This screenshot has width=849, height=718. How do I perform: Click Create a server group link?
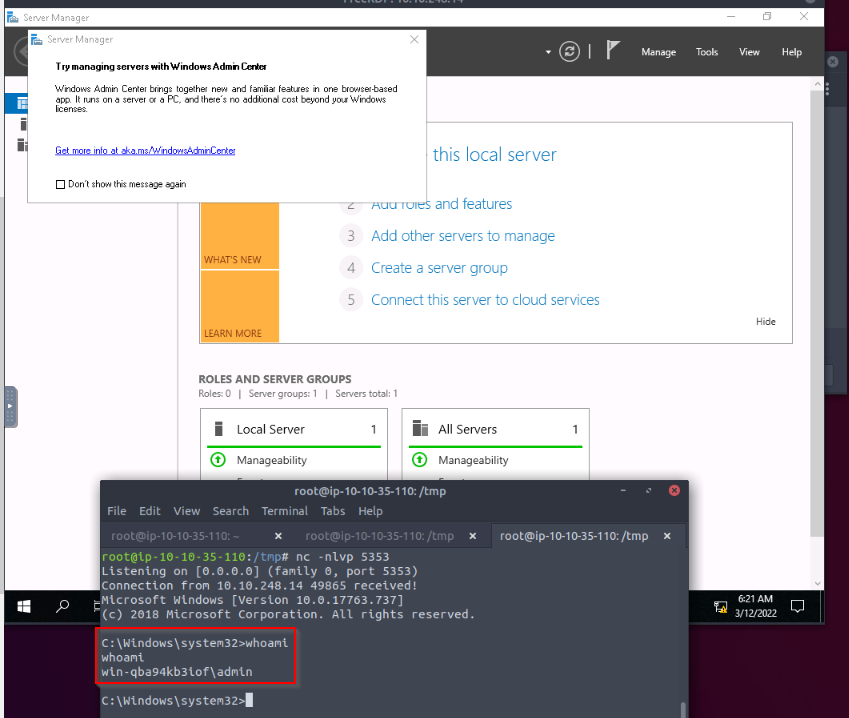pos(439,268)
